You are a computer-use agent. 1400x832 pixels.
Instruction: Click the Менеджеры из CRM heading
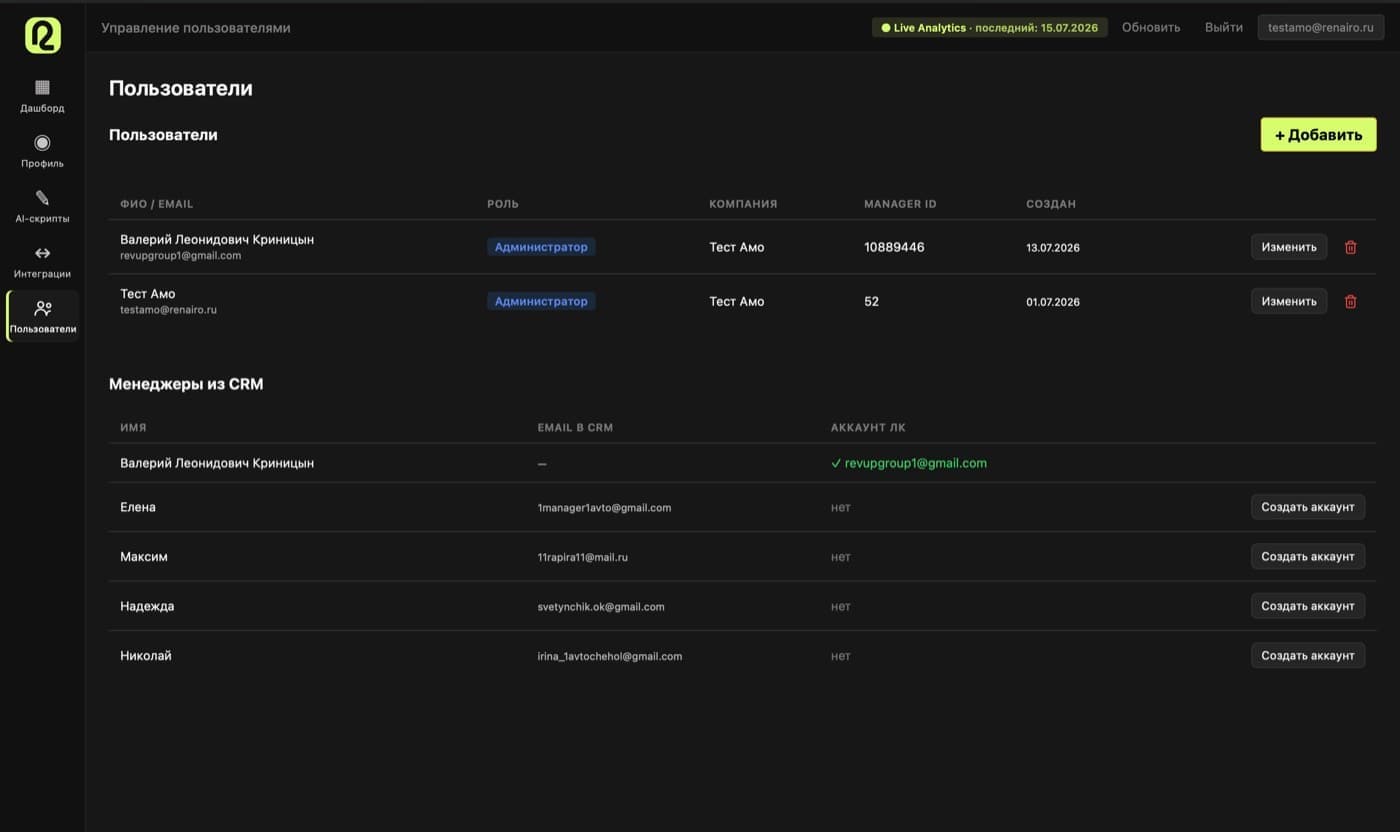(186, 384)
